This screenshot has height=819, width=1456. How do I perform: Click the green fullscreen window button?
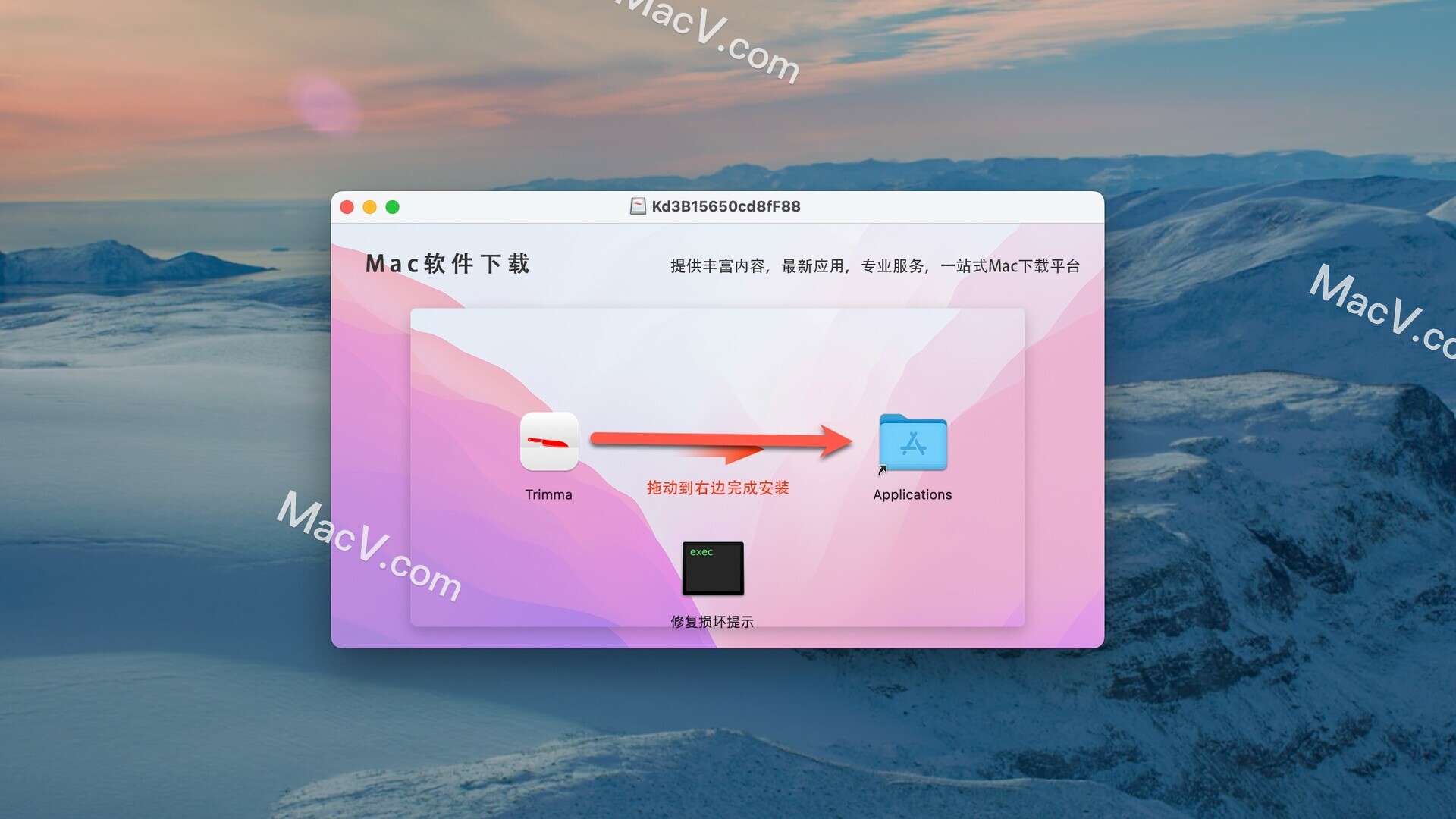(392, 206)
